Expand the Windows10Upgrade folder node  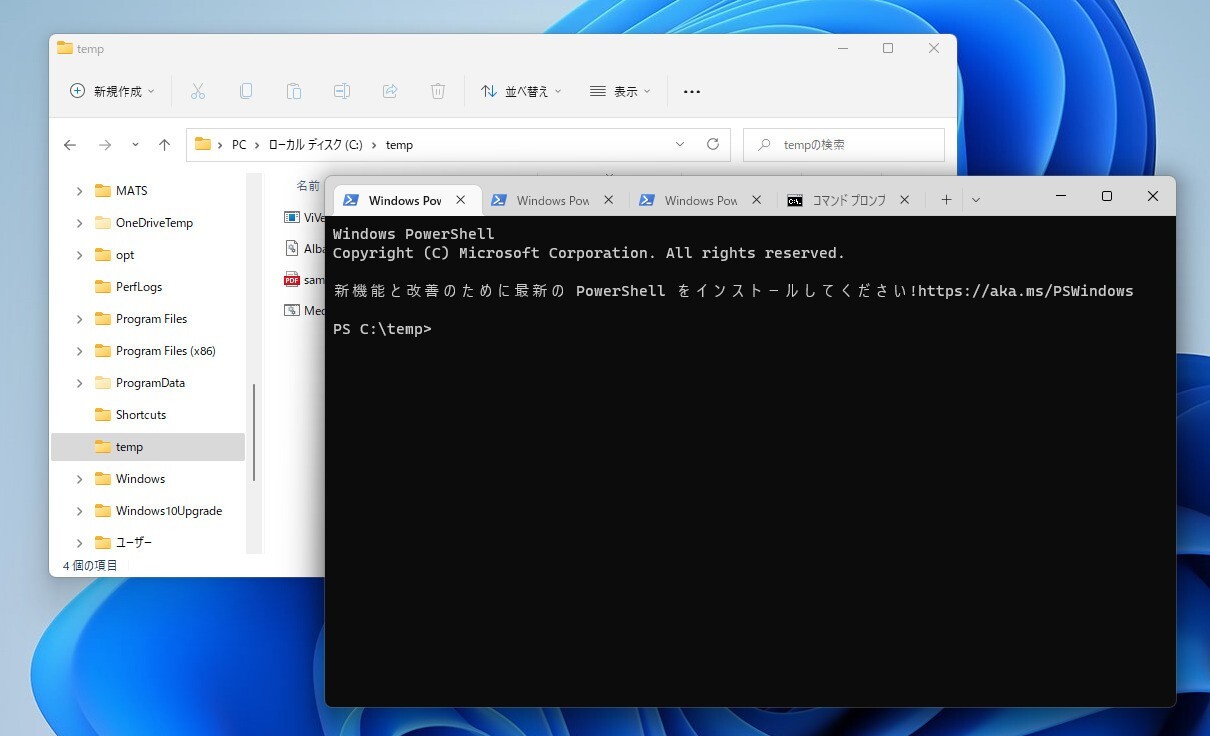pos(79,511)
